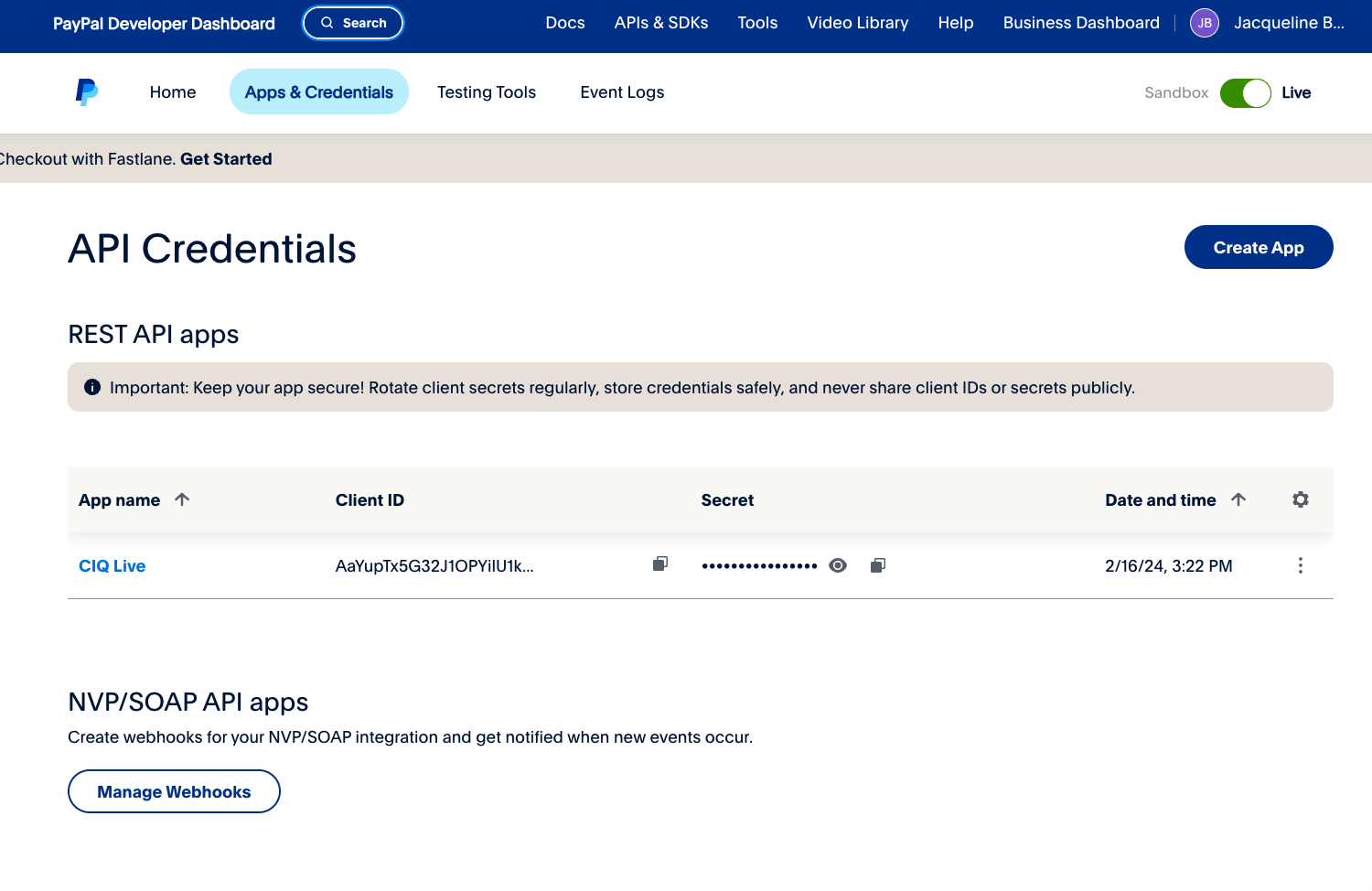Click the Create App button
Screen dimensions: 1372x891
coord(1258,247)
